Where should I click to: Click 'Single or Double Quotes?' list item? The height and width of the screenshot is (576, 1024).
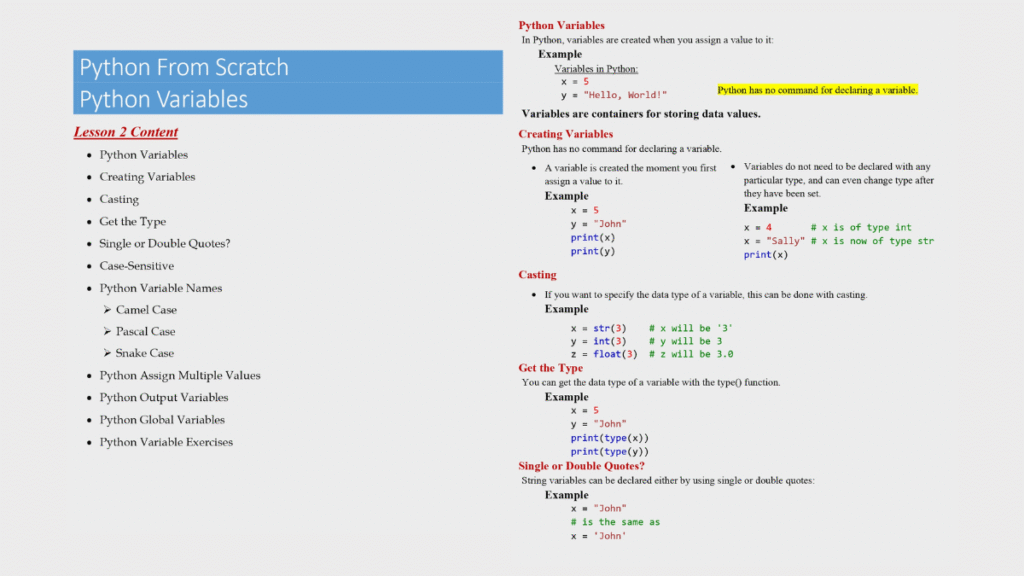click(164, 243)
